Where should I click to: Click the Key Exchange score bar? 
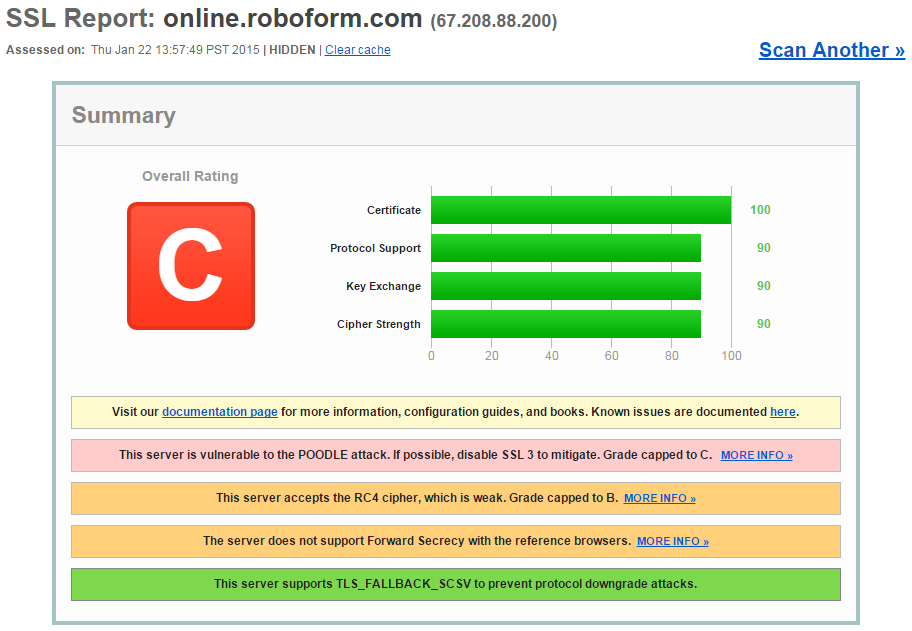(x=565, y=286)
